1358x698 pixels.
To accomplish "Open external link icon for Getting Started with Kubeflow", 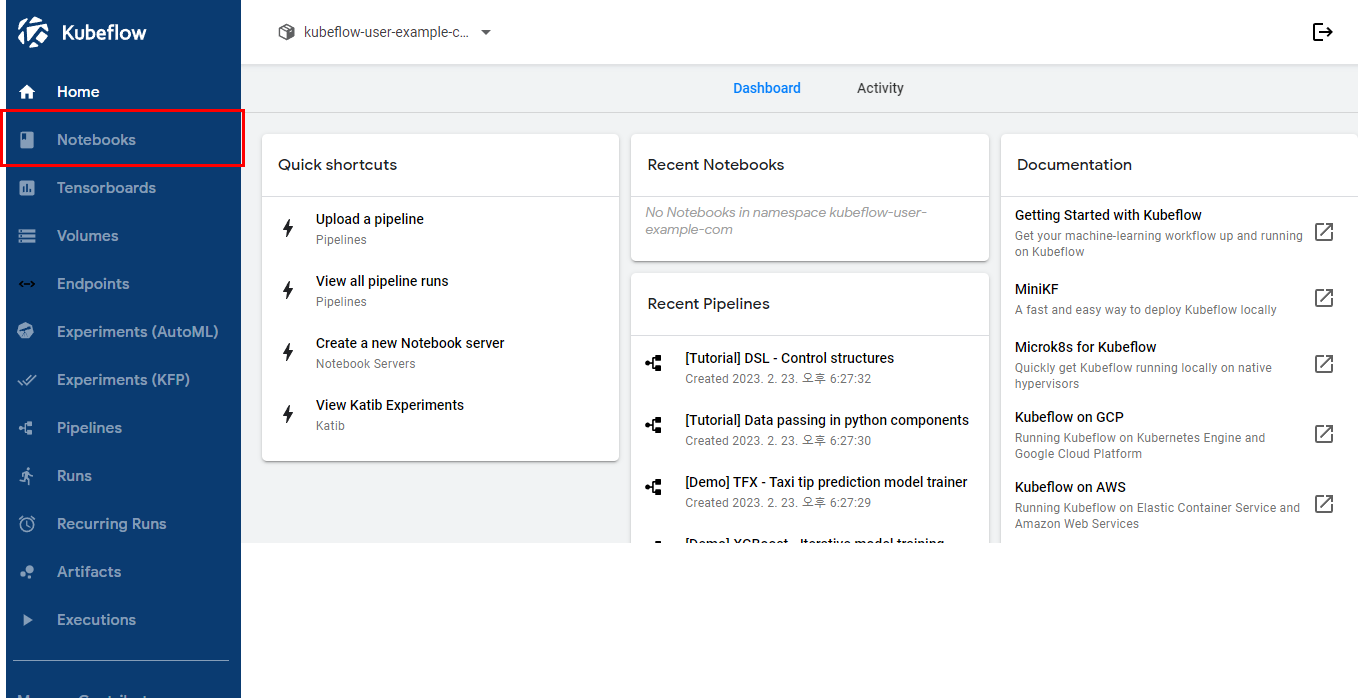I will pos(1324,232).
